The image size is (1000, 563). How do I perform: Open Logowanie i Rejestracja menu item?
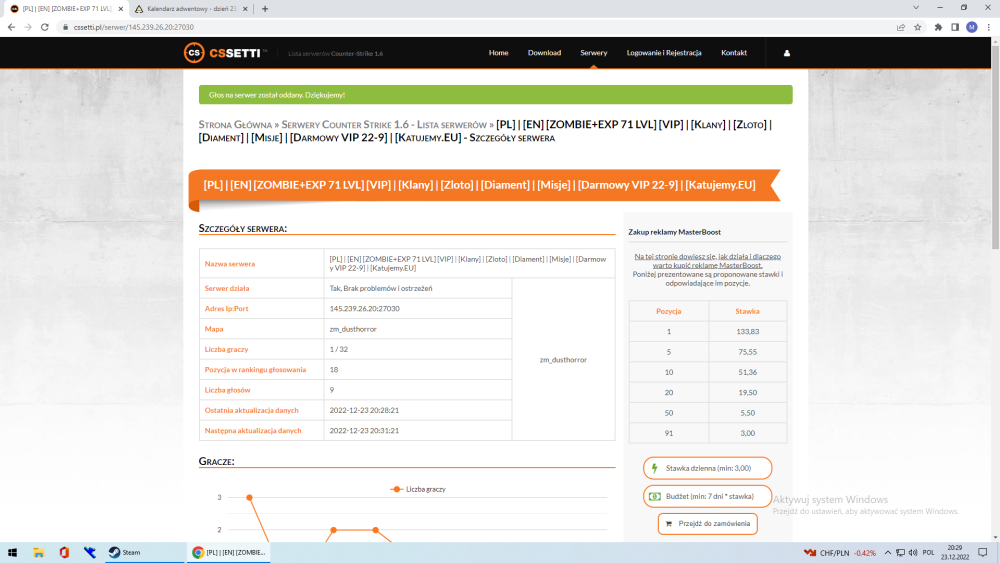(x=664, y=53)
